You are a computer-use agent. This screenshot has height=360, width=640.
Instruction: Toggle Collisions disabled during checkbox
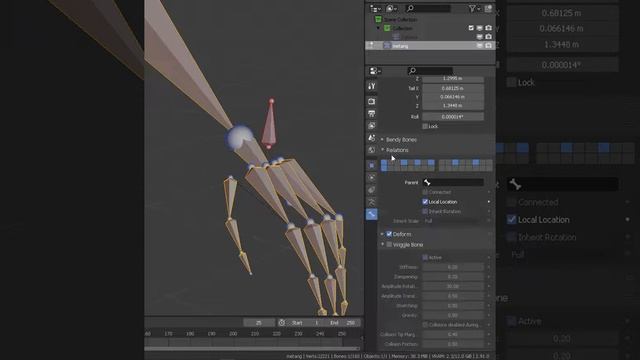click(x=425, y=325)
